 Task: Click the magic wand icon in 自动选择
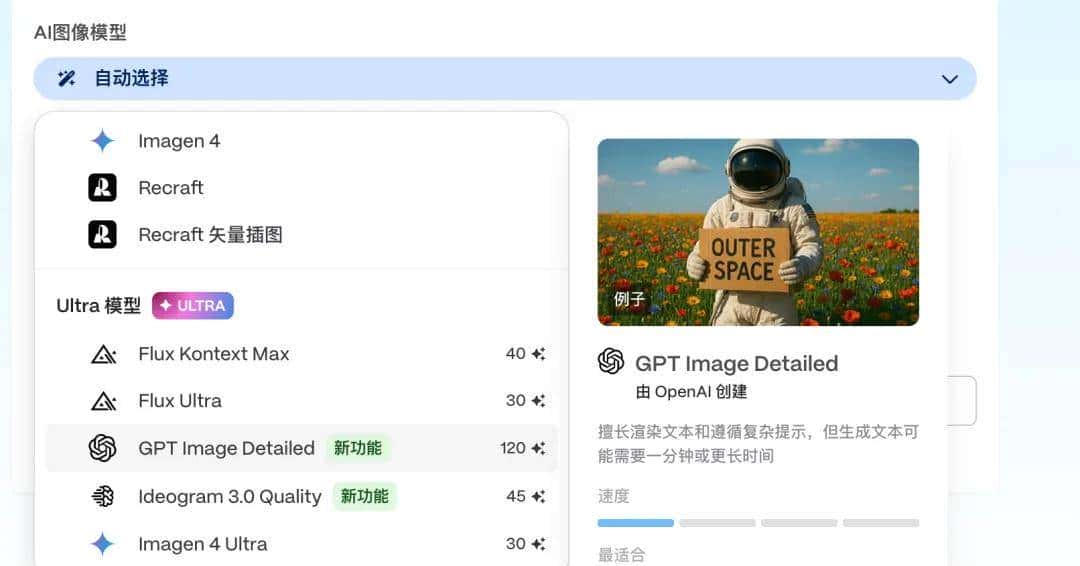67,78
